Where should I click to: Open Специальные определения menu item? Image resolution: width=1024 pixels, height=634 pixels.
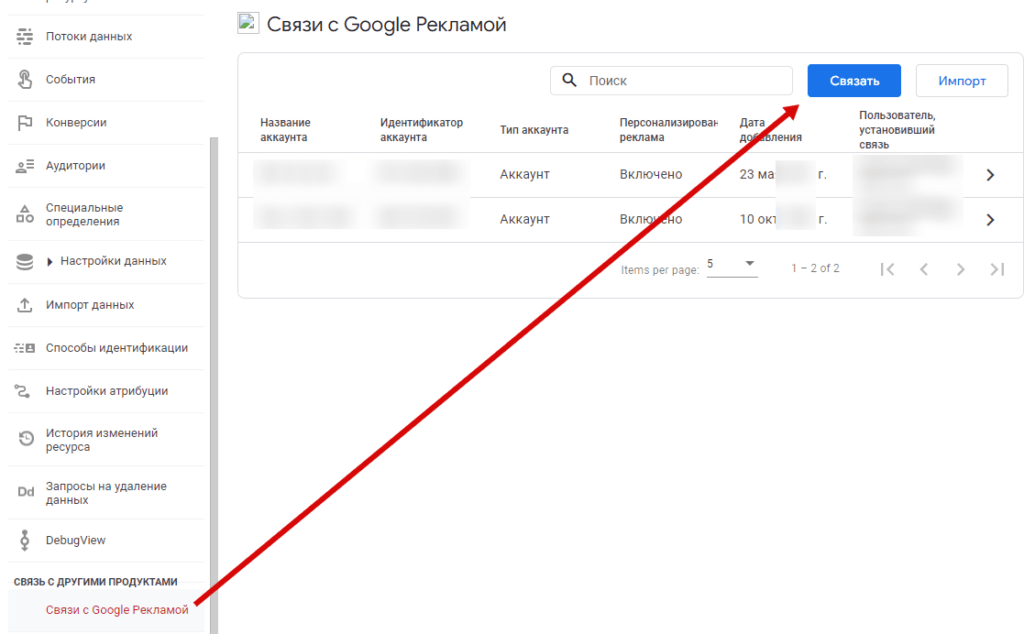coord(84,214)
